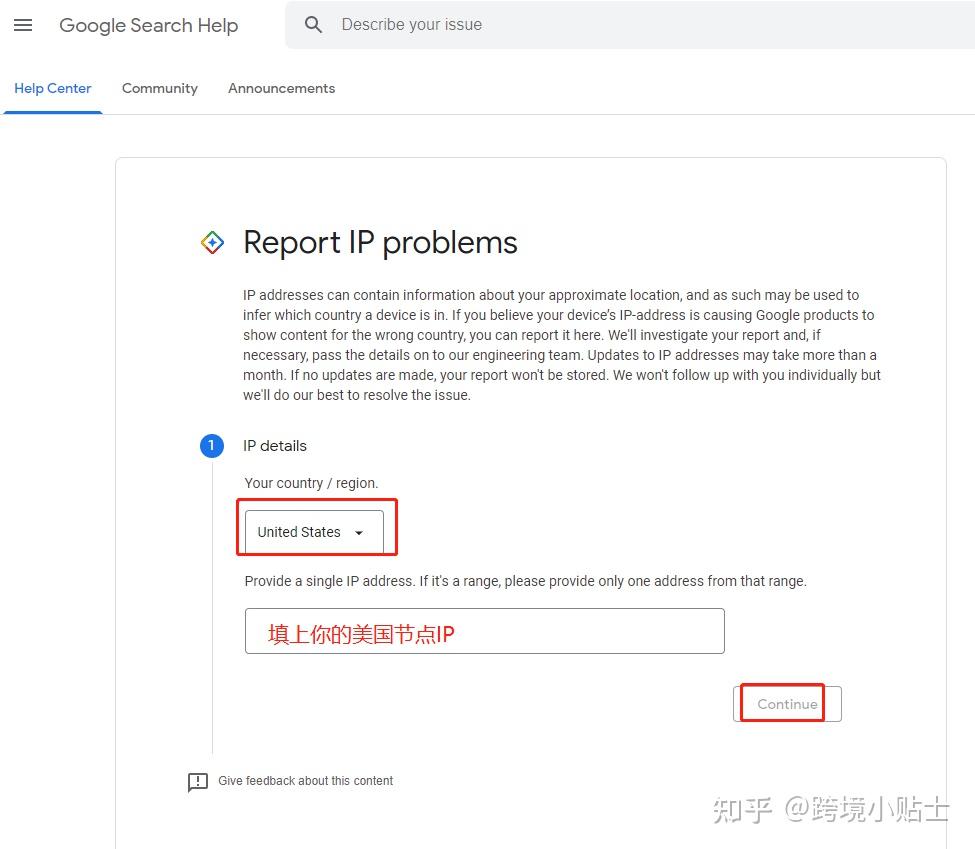This screenshot has width=975, height=849.
Task: Open the Announcements tab
Action: tap(281, 88)
